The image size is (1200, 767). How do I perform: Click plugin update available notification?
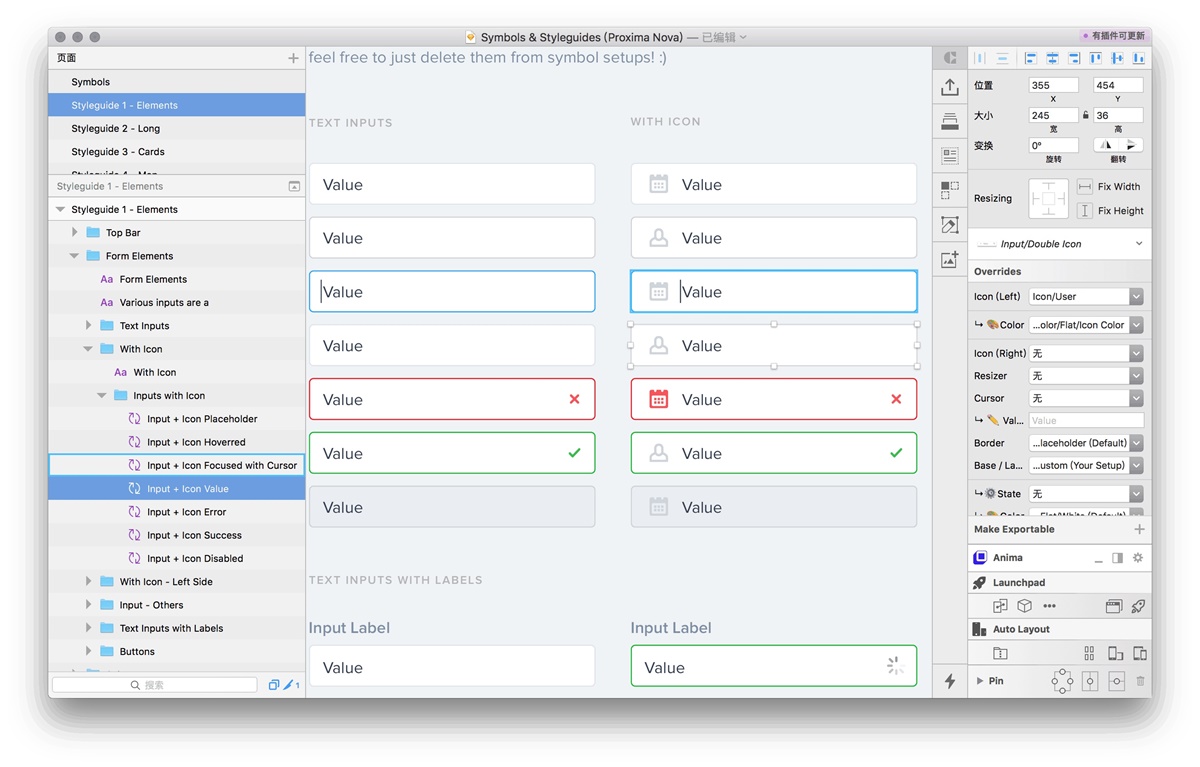point(1114,36)
